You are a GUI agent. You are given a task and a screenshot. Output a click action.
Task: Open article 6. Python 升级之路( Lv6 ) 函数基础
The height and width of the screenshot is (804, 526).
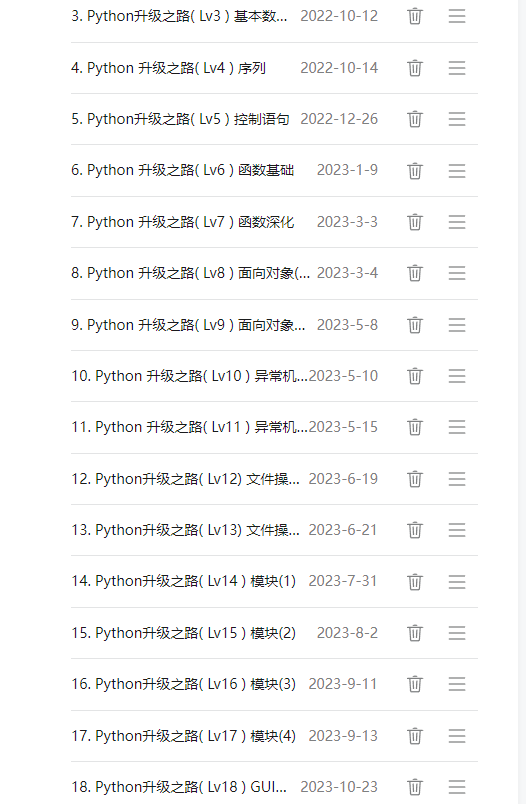coord(183,170)
